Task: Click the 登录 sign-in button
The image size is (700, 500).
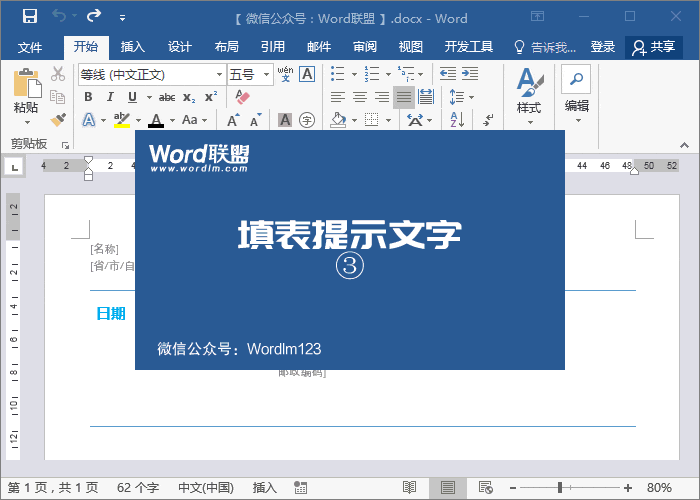Action: pos(603,47)
